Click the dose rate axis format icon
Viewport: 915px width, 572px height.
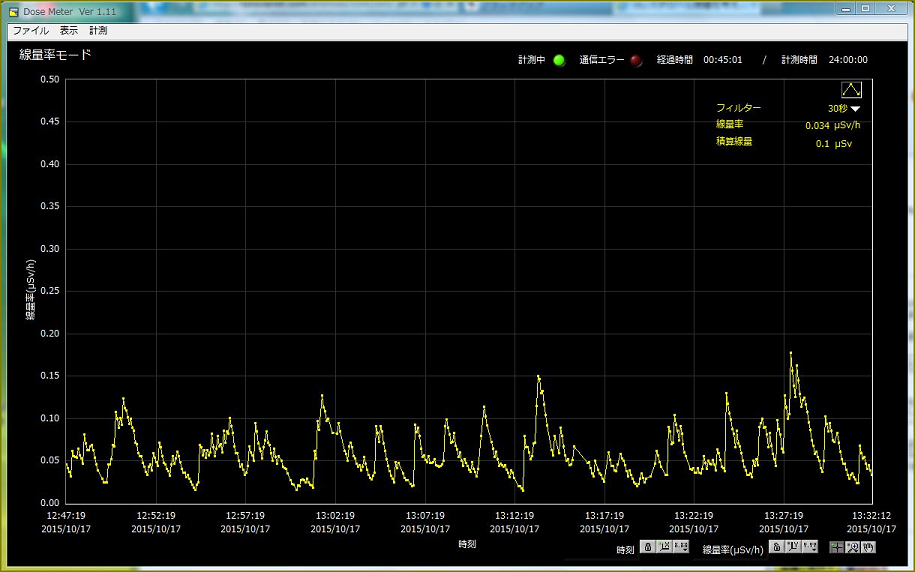pos(810,546)
